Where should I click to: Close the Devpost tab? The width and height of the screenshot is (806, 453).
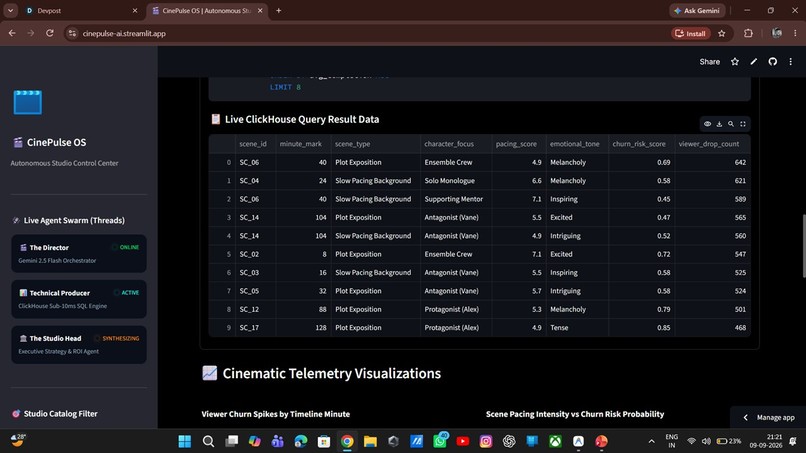[135, 11]
